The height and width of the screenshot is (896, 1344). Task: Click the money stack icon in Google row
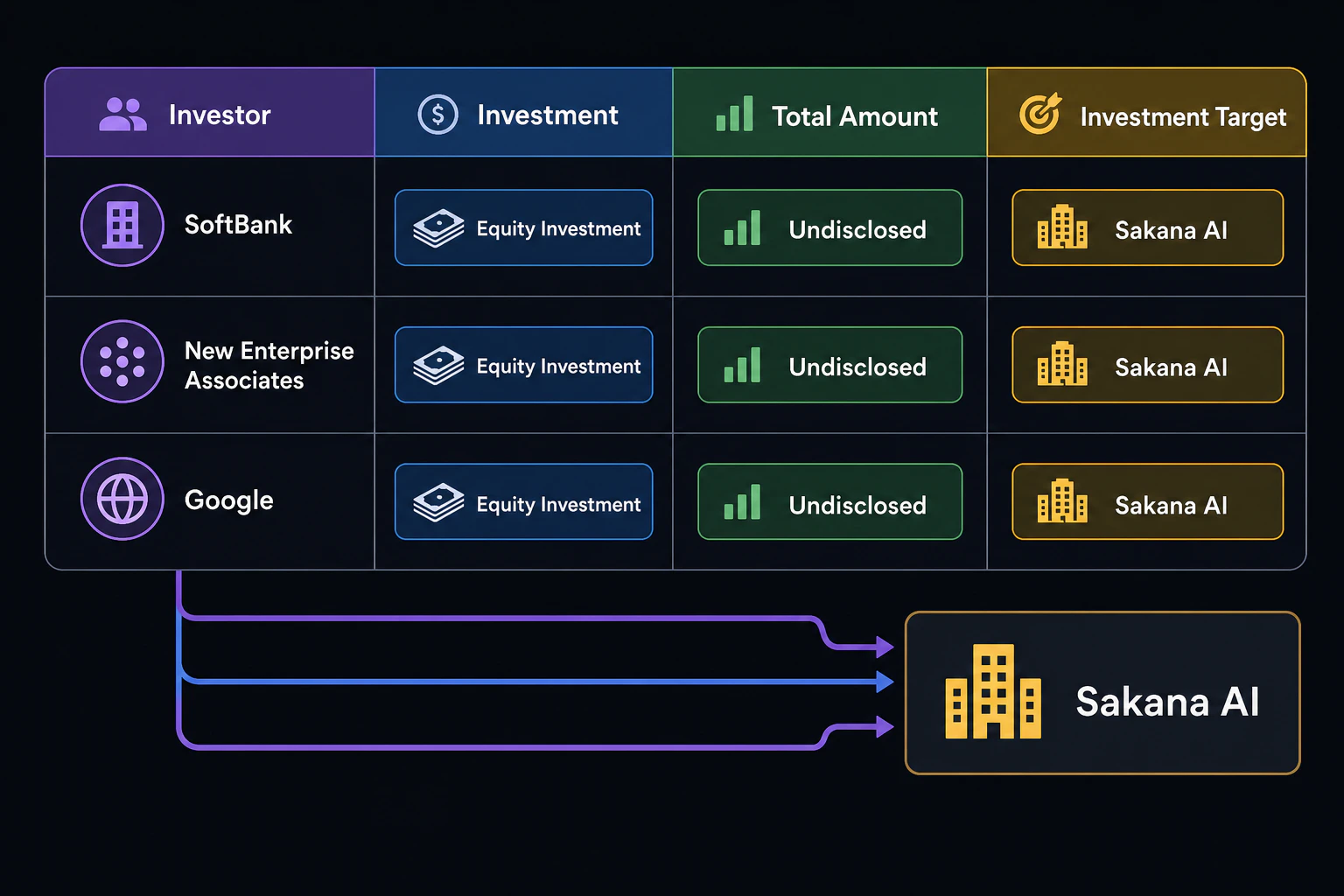point(438,503)
